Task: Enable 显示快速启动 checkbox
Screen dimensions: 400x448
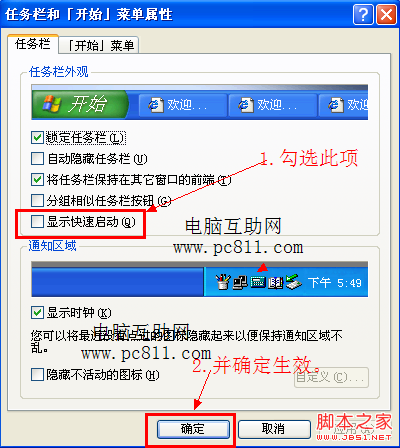Action: tap(37, 221)
